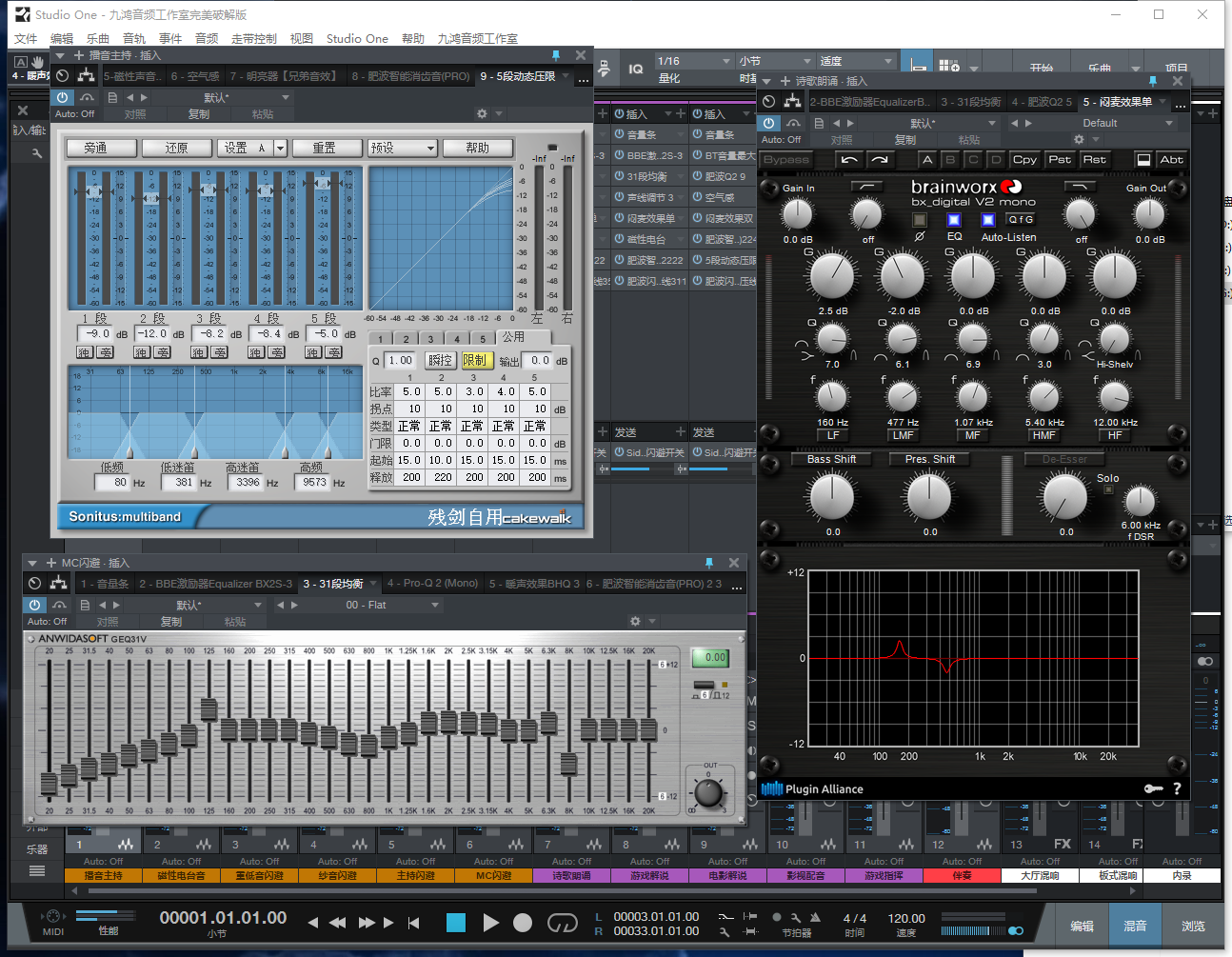This screenshot has width=1232, height=957.
Task: Open brainworx plugin help question mark
Action: point(1177,788)
